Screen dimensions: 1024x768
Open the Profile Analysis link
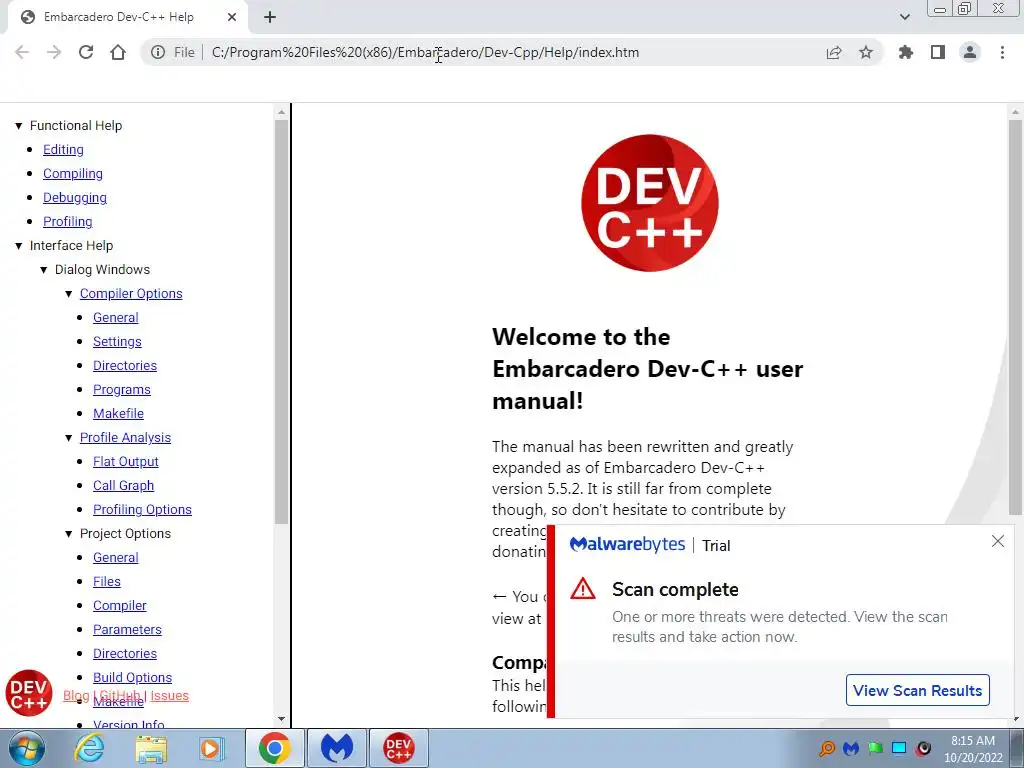(x=125, y=438)
